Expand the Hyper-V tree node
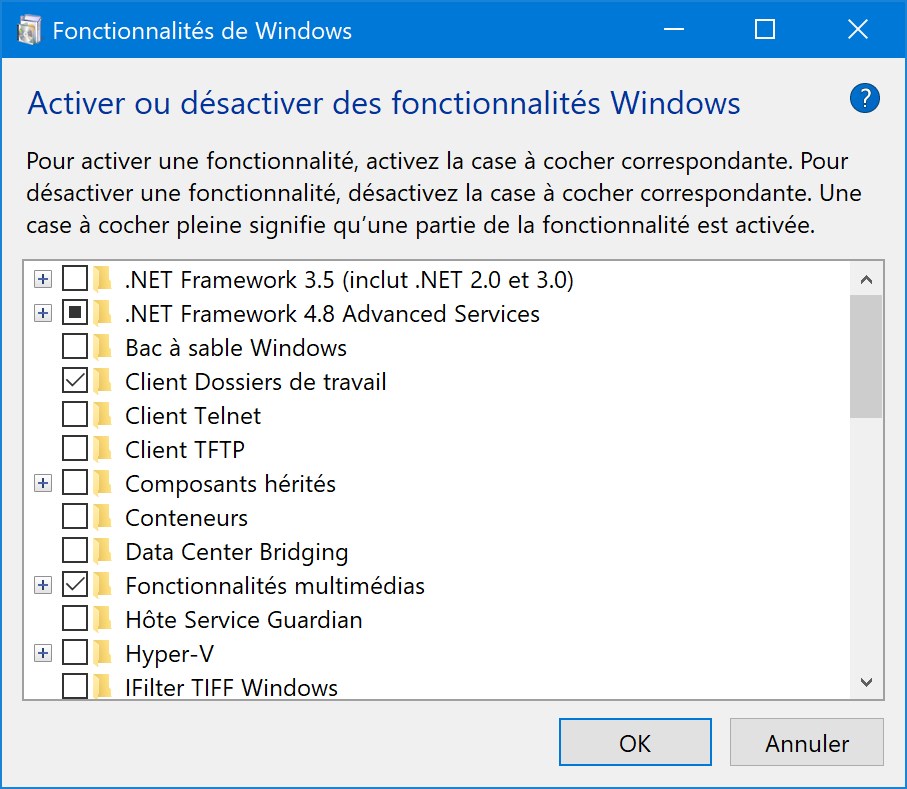The image size is (907, 789). point(42,653)
